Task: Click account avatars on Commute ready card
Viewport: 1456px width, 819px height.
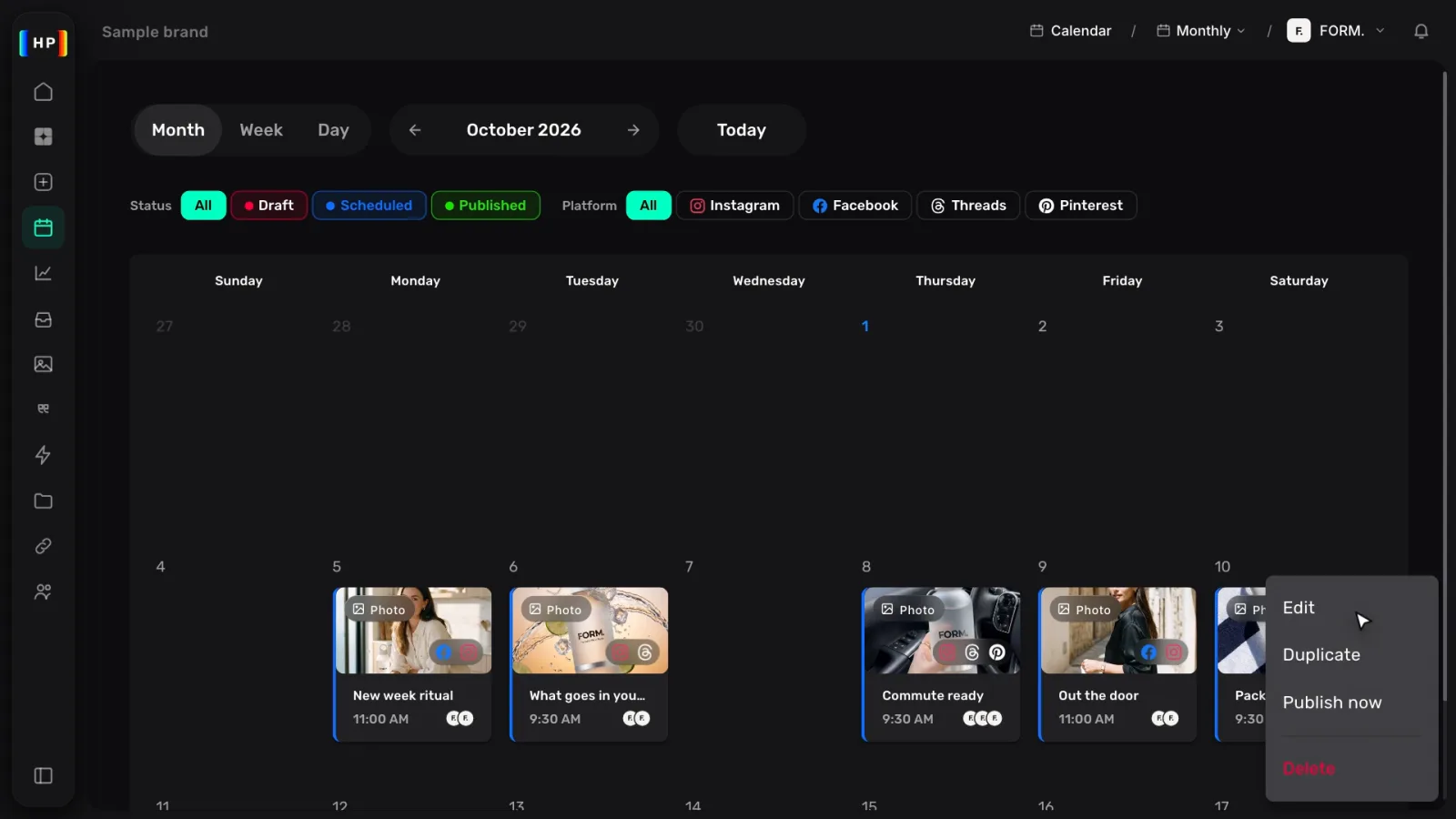Action: click(x=983, y=719)
